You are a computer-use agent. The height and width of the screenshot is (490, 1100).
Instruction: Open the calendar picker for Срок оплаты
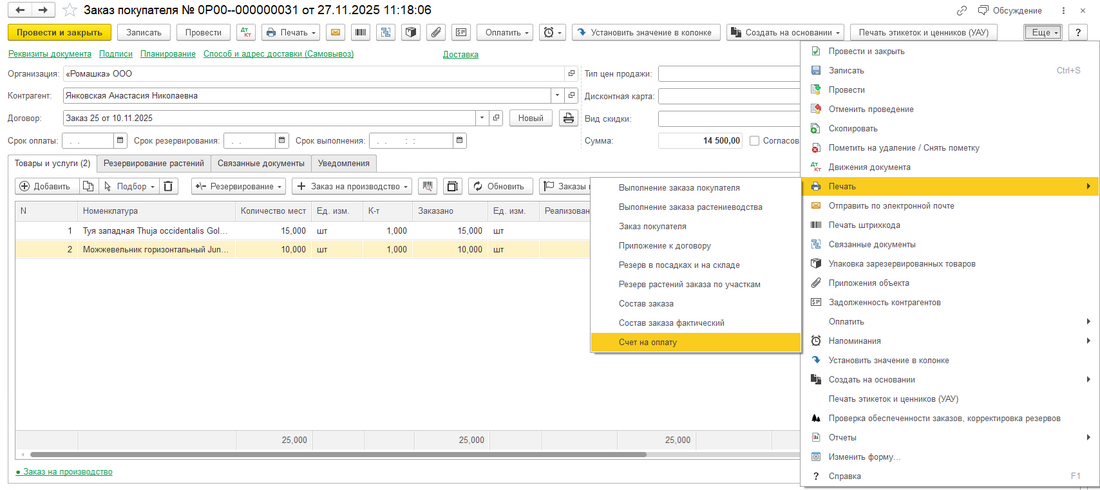(121, 141)
